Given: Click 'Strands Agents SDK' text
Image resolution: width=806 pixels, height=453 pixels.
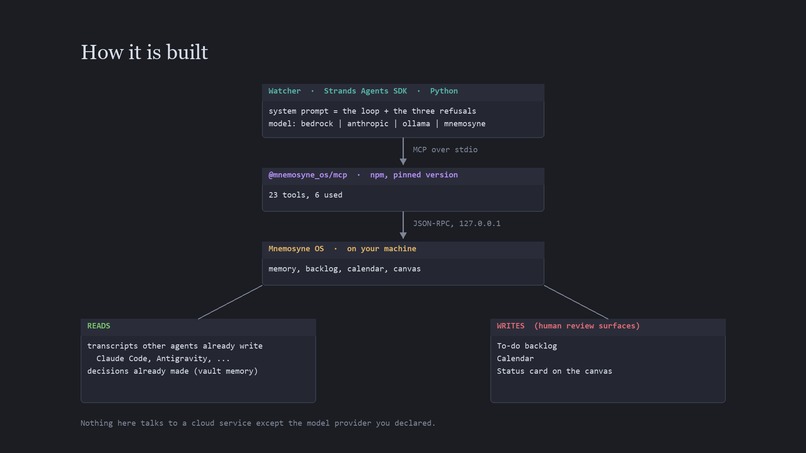Looking at the screenshot, I should point(365,91).
